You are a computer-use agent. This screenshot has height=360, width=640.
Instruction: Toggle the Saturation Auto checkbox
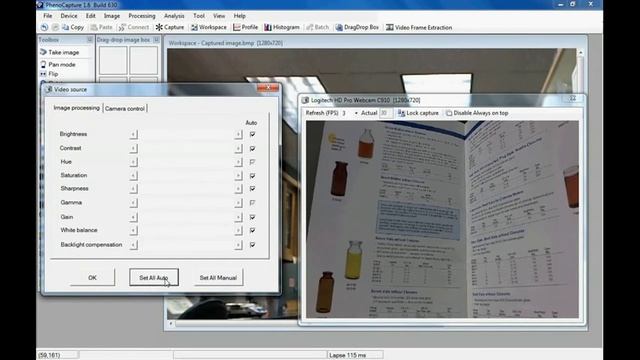coord(252,176)
